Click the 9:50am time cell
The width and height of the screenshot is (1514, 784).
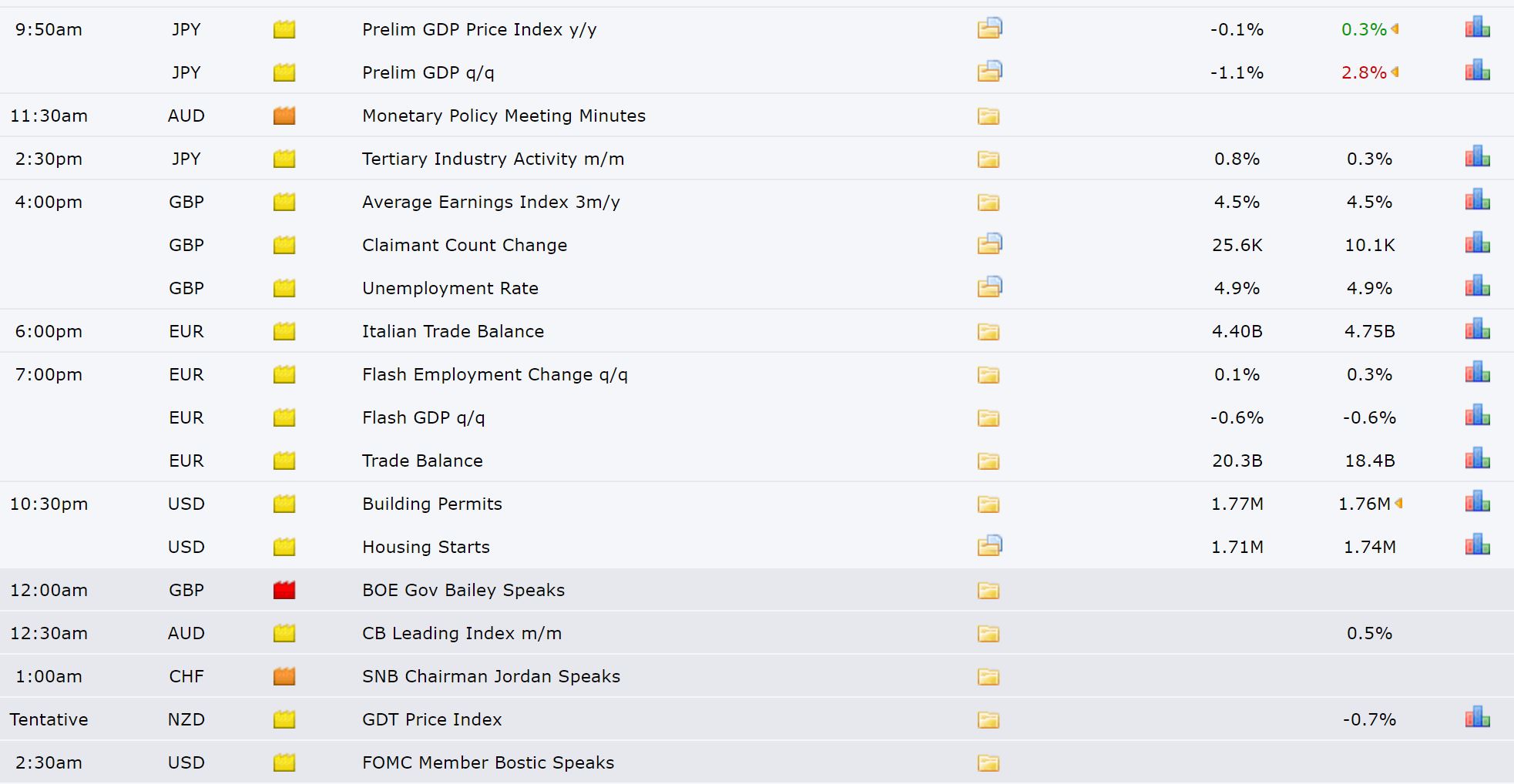(49, 30)
